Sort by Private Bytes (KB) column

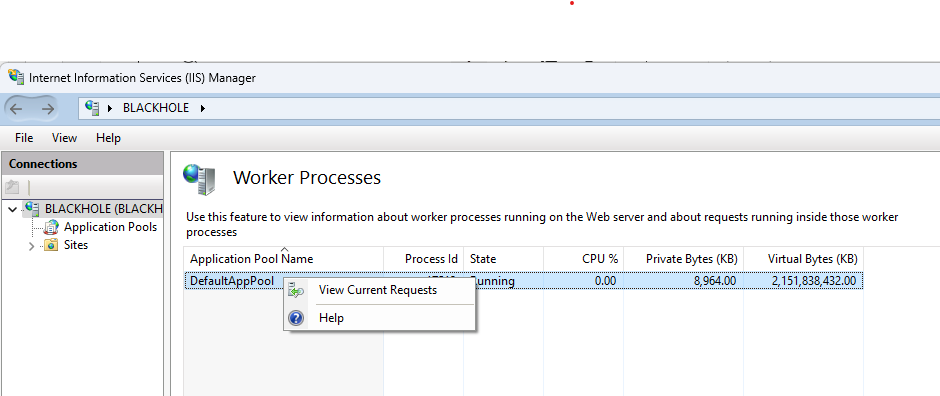click(683, 259)
